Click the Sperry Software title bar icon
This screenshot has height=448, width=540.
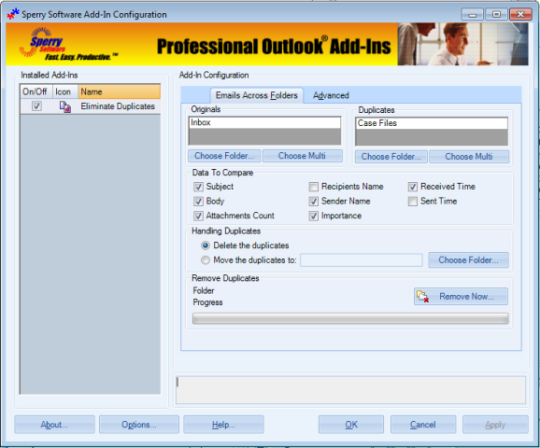click(x=13, y=14)
